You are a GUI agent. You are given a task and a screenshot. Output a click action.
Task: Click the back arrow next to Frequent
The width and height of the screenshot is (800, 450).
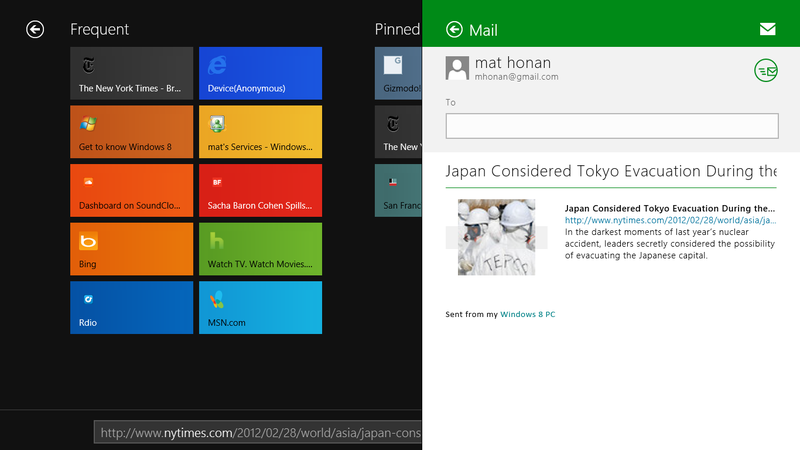point(35,30)
